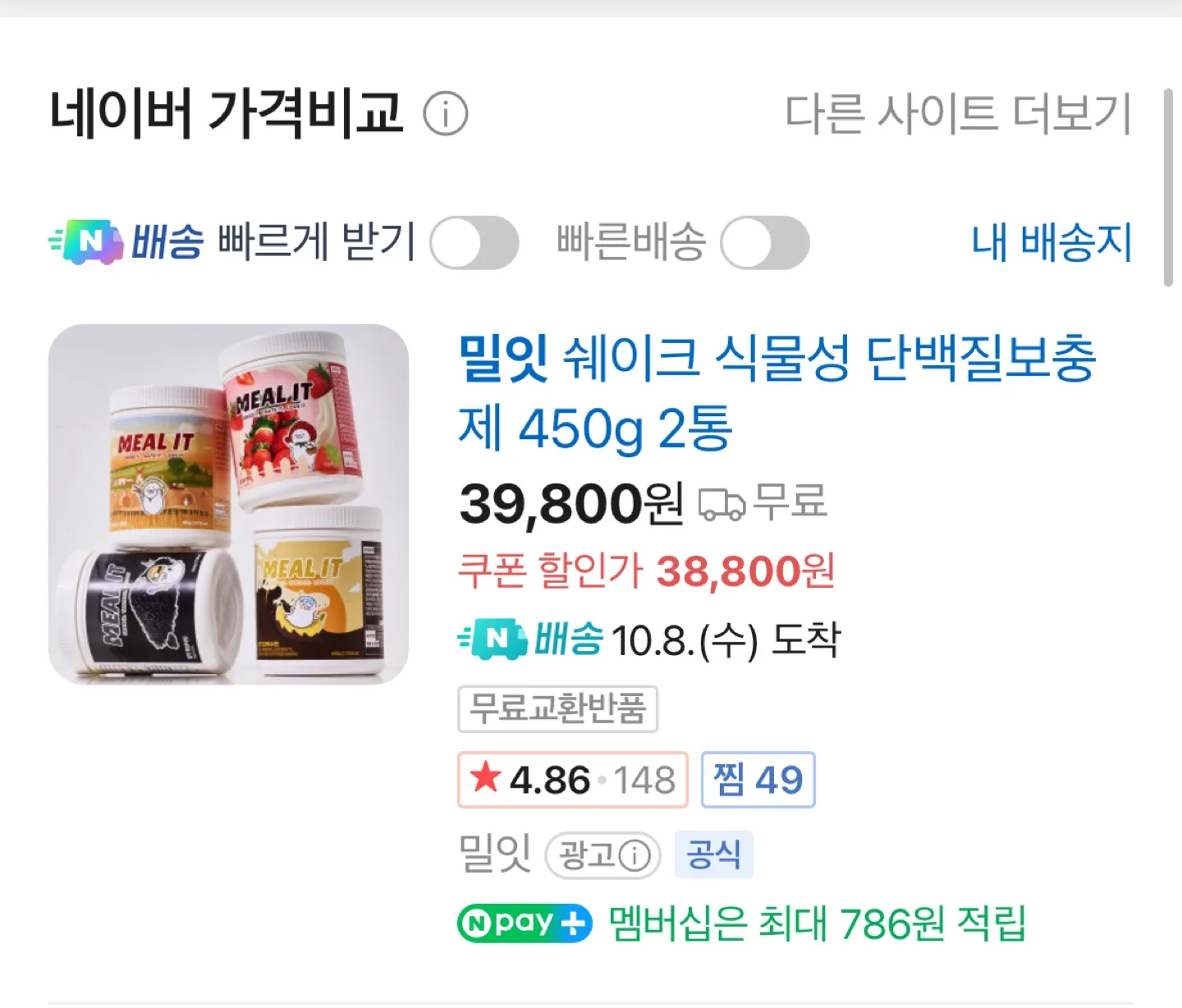Click the 찜 49 wishlist button
1182x1008 pixels.
(758, 780)
